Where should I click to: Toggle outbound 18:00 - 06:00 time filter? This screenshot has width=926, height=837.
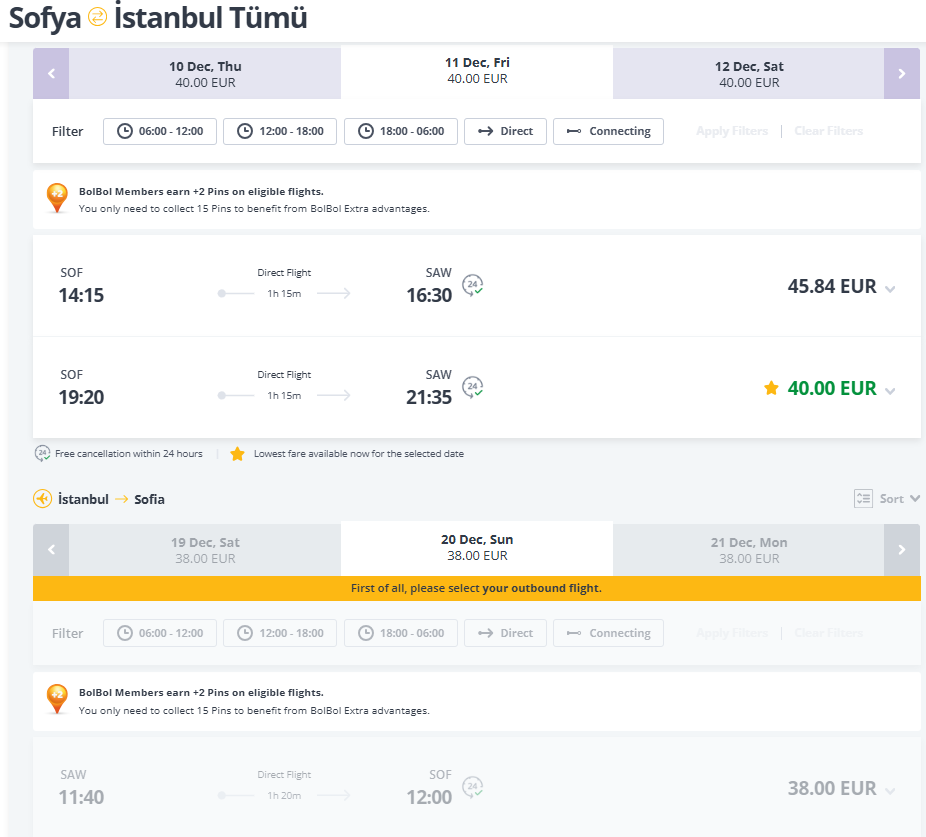pyautogui.click(x=401, y=131)
